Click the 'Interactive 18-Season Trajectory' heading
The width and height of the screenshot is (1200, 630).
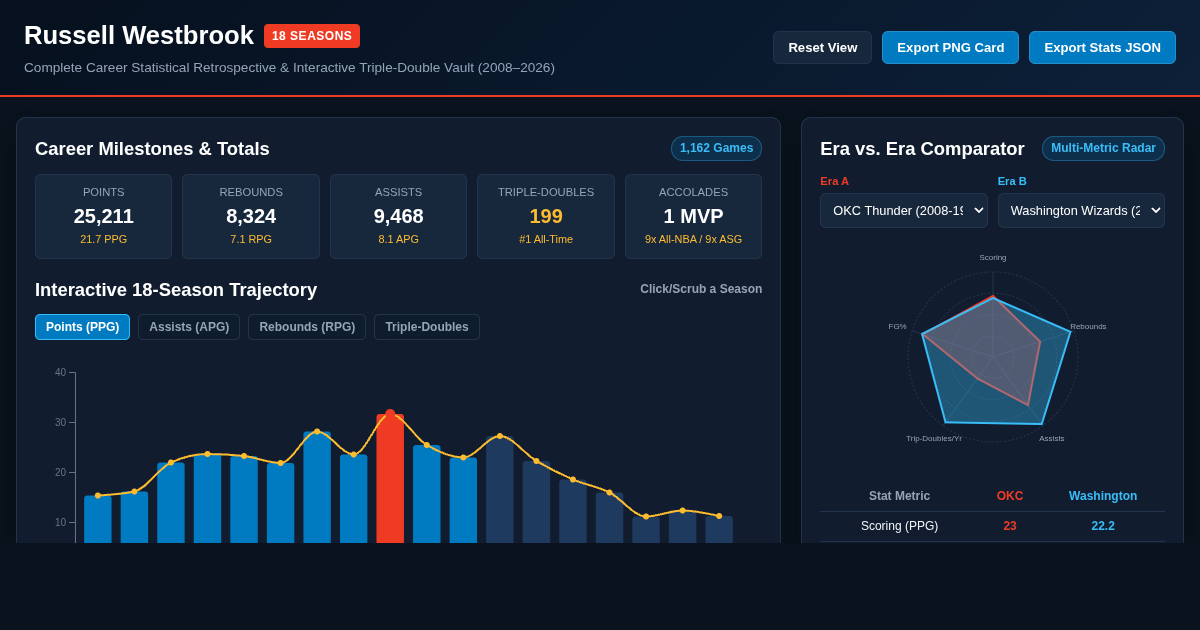click(176, 290)
